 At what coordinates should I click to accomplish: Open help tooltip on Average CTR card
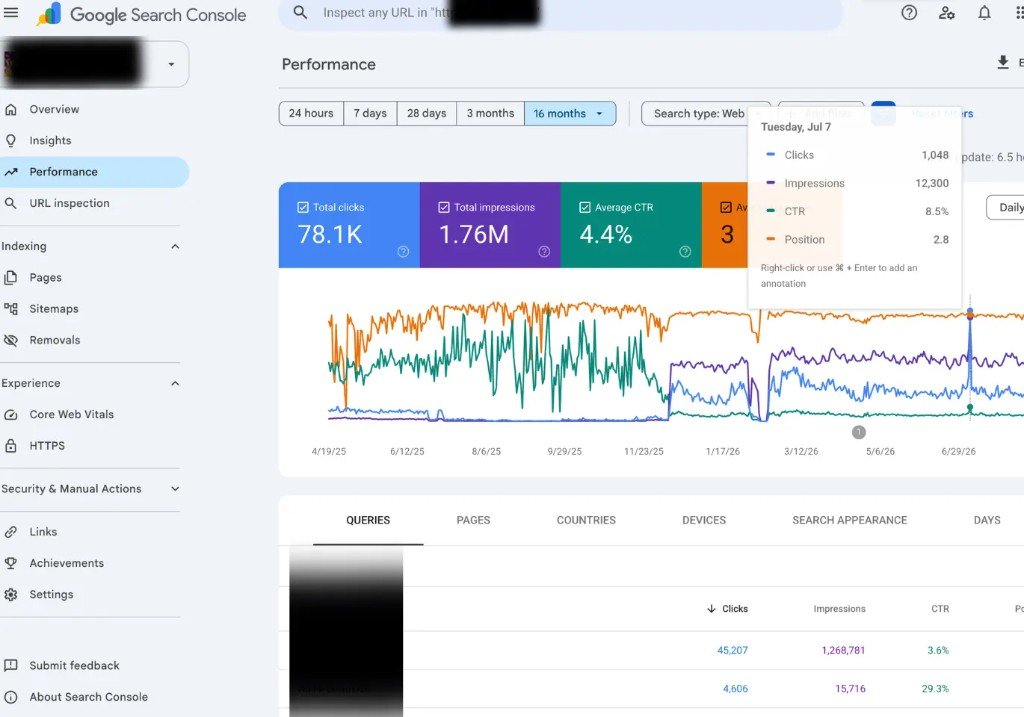pyautogui.click(x=685, y=251)
